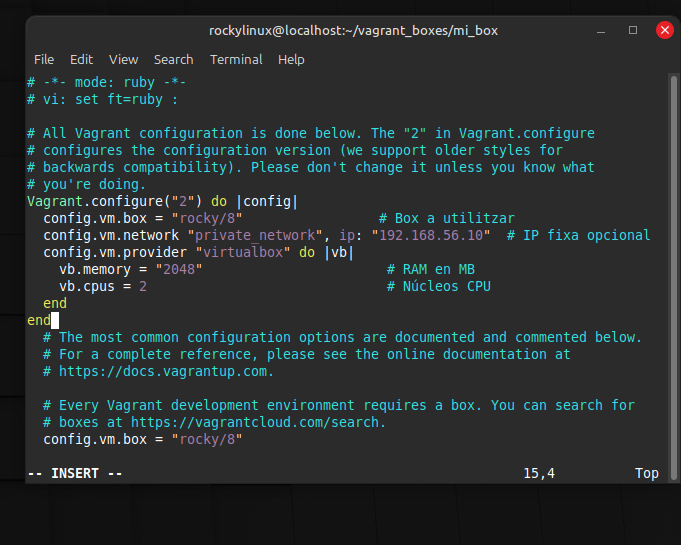681x545 pixels.
Task: Open the Terminal menu
Action: pos(236,60)
